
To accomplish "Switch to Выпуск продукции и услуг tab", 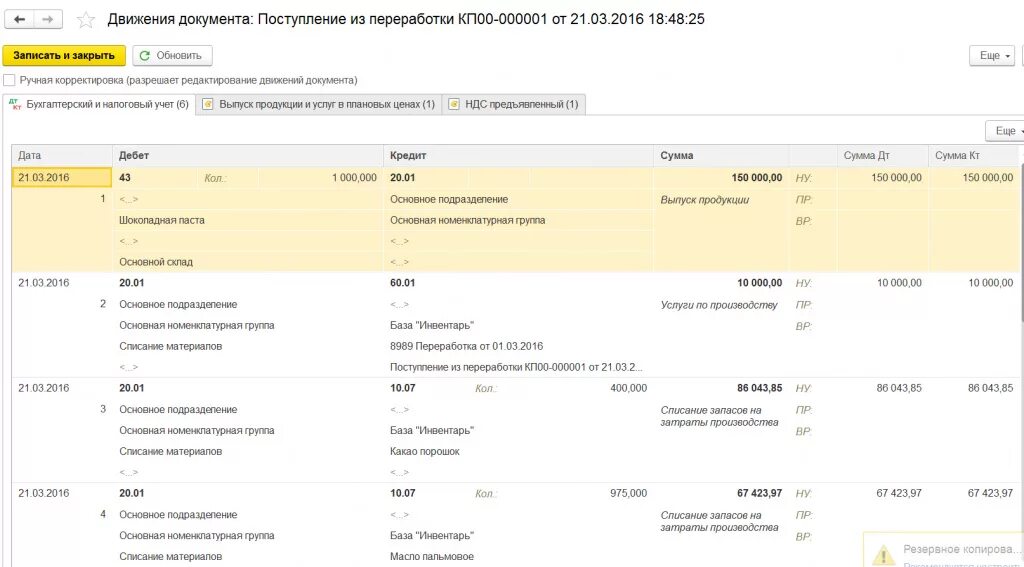I will click(x=319, y=104).
